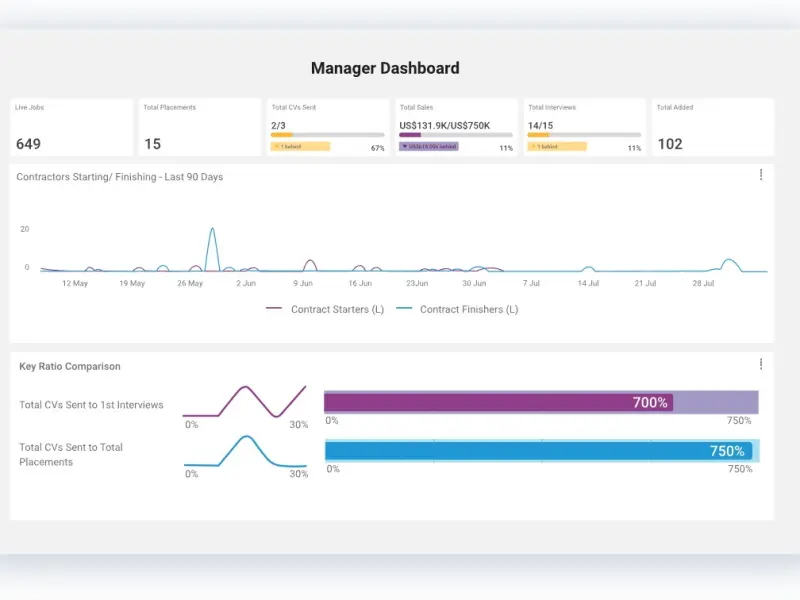Screen dimensions: 800x600
Task: Open the Live Jobs 649 card
Action: (71, 128)
